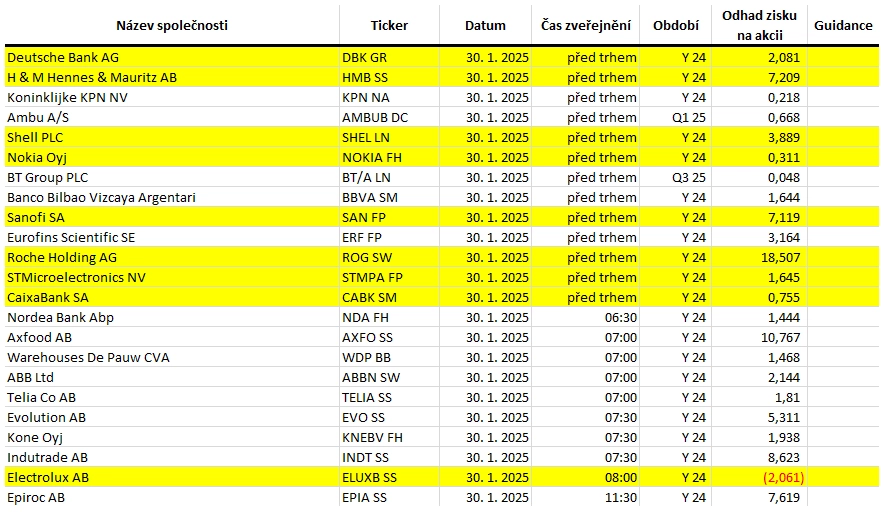Click the Ticker column header

tap(389, 25)
